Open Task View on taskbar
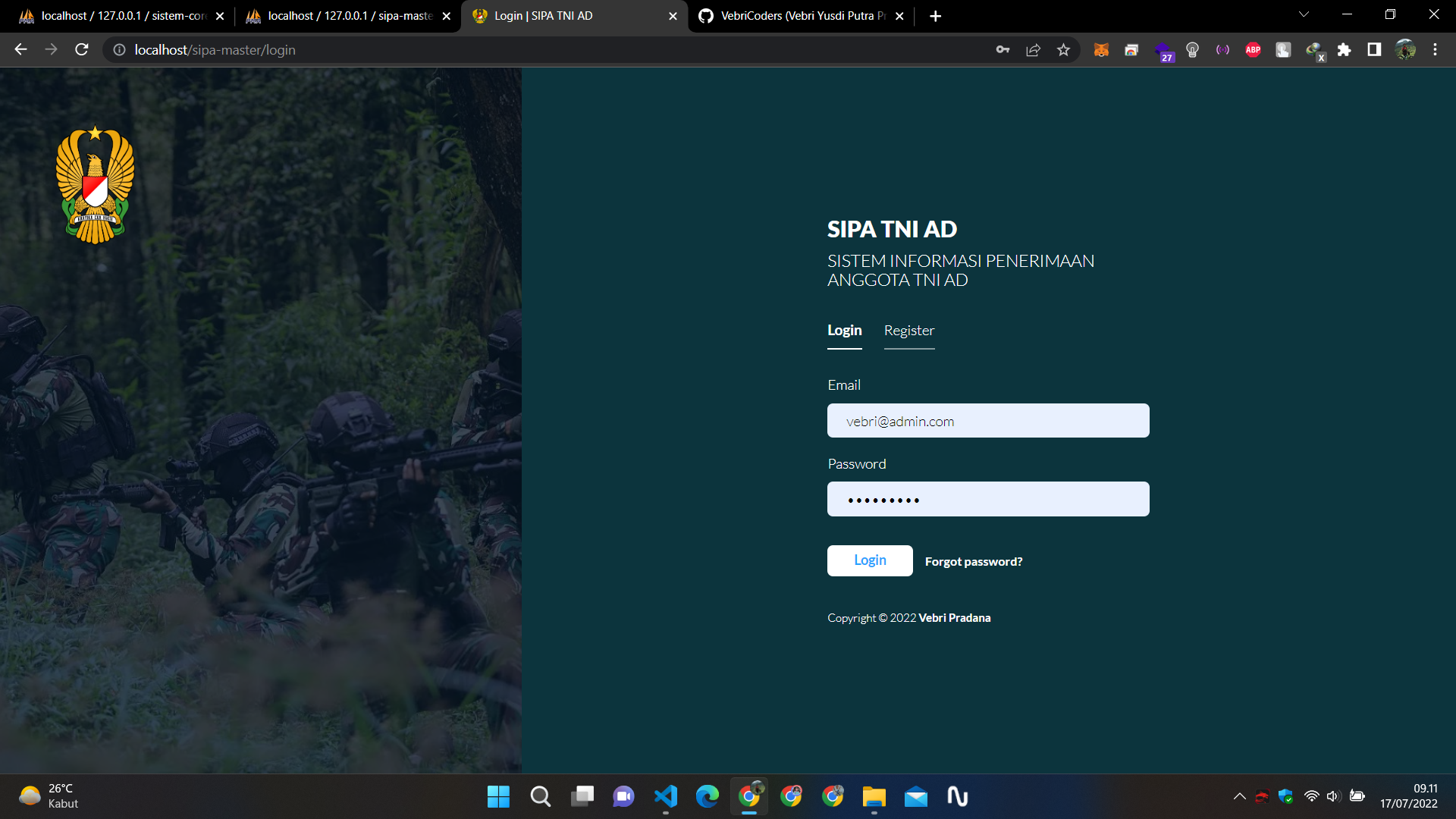The width and height of the screenshot is (1456, 819). point(582,796)
